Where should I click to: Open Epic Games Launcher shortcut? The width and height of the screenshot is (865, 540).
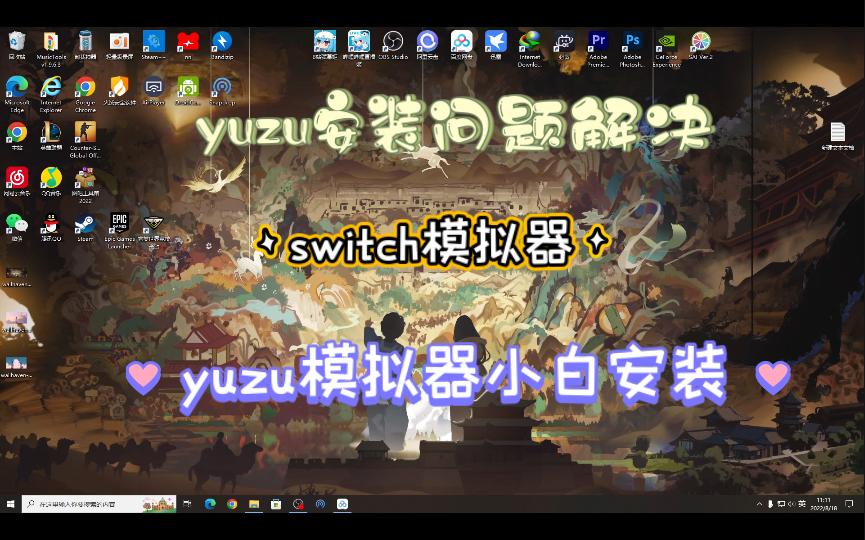[x=119, y=223]
